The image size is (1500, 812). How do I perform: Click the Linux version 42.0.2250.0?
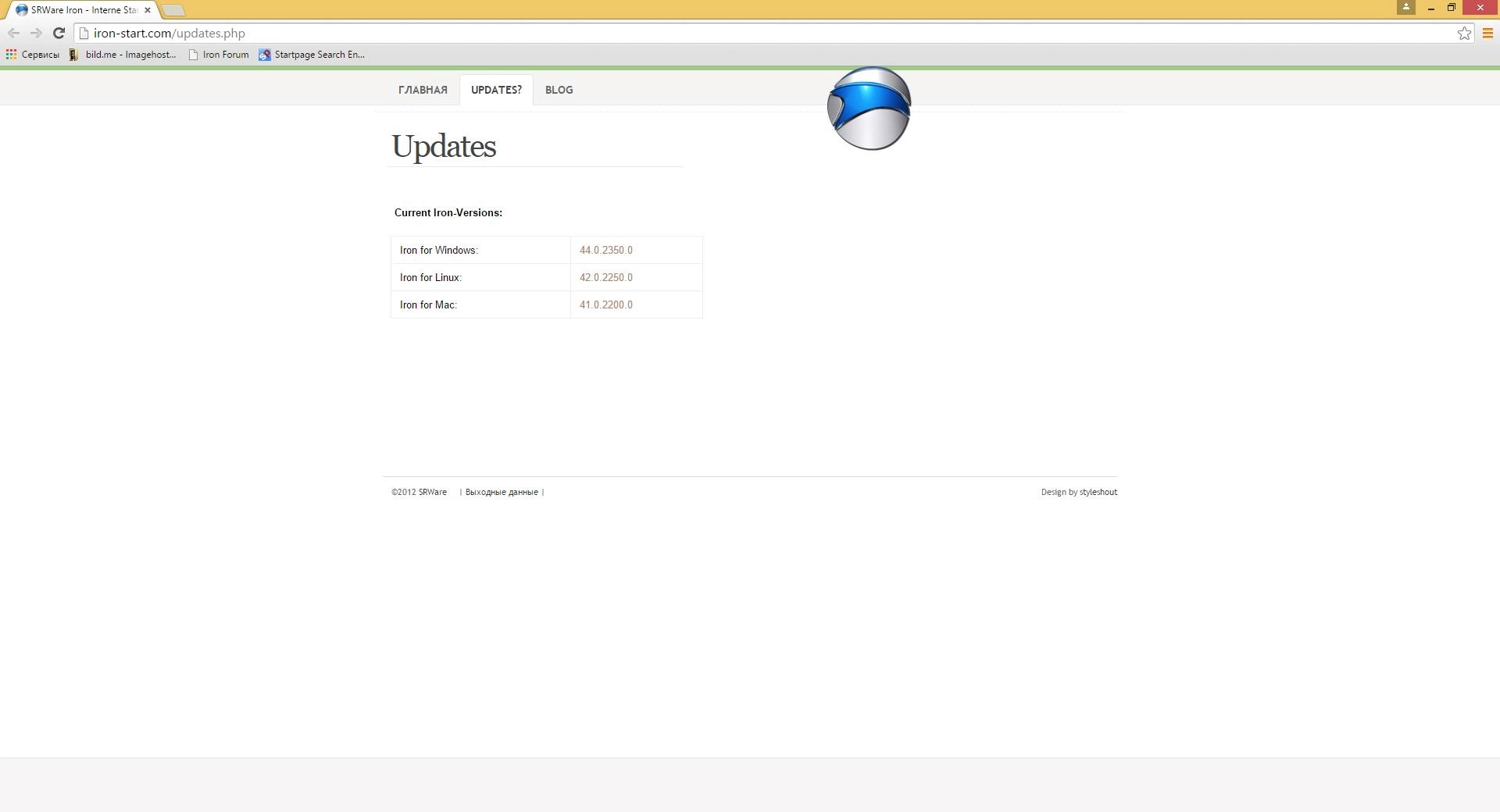[x=606, y=277]
